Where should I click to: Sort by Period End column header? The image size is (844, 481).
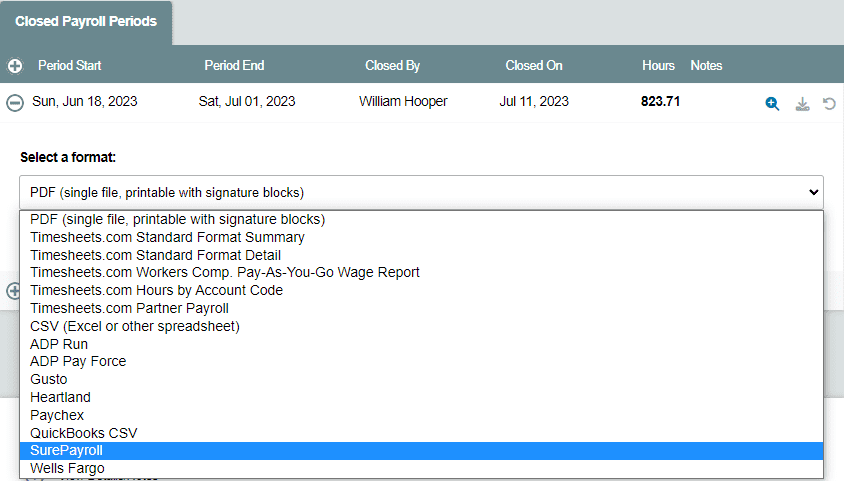pyautogui.click(x=234, y=66)
